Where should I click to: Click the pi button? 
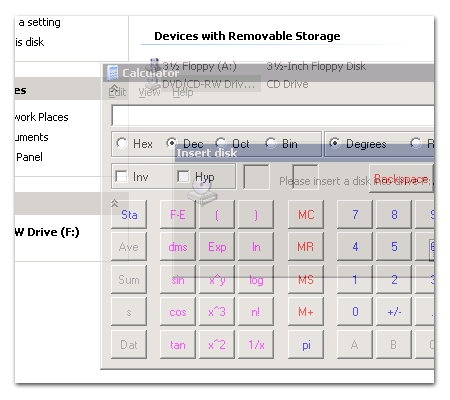tap(306, 344)
